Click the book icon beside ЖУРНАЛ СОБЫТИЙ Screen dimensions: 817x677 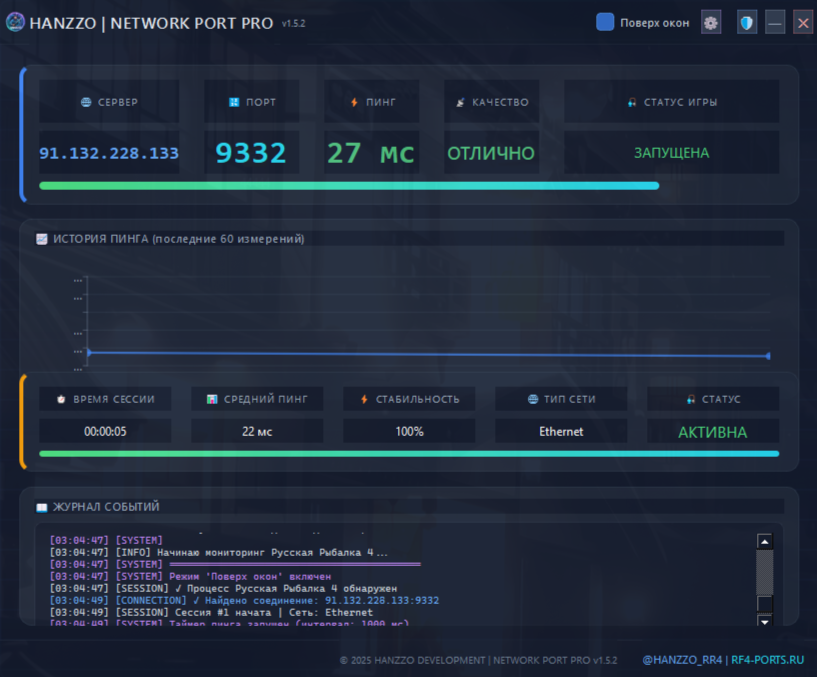[41, 507]
